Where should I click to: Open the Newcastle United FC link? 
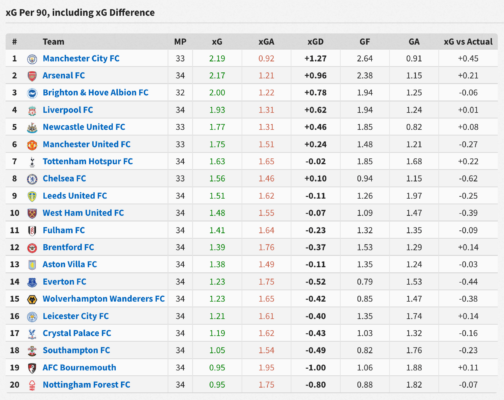[84, 127]
